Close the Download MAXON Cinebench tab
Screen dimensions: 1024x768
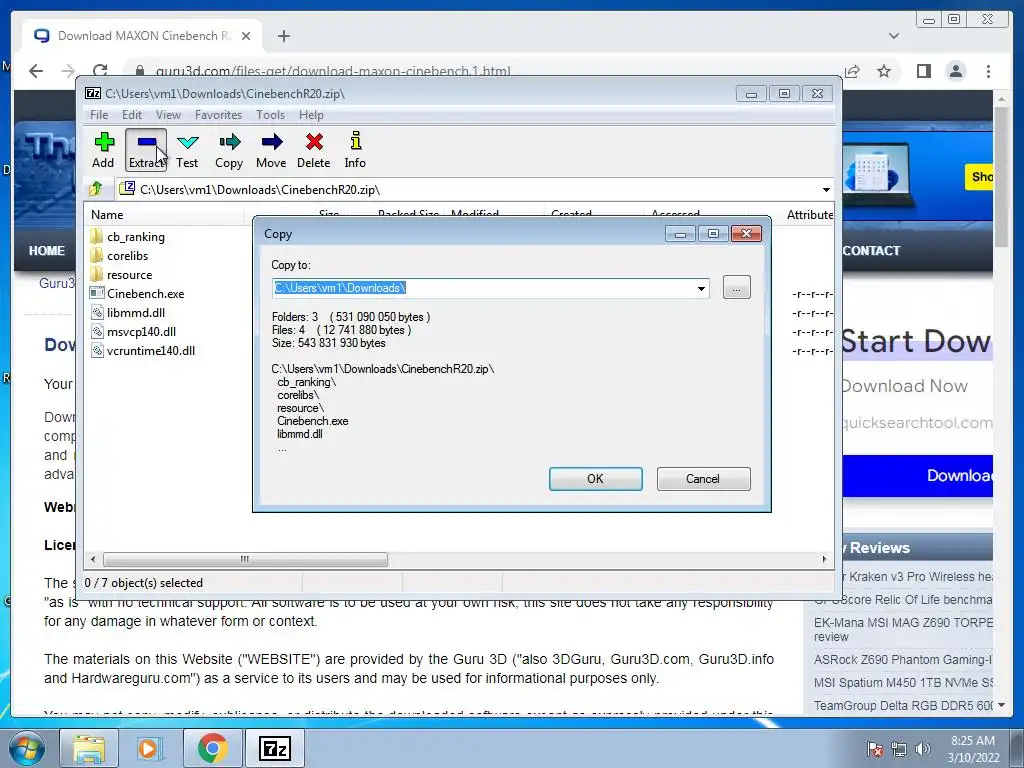pos(246,36)
